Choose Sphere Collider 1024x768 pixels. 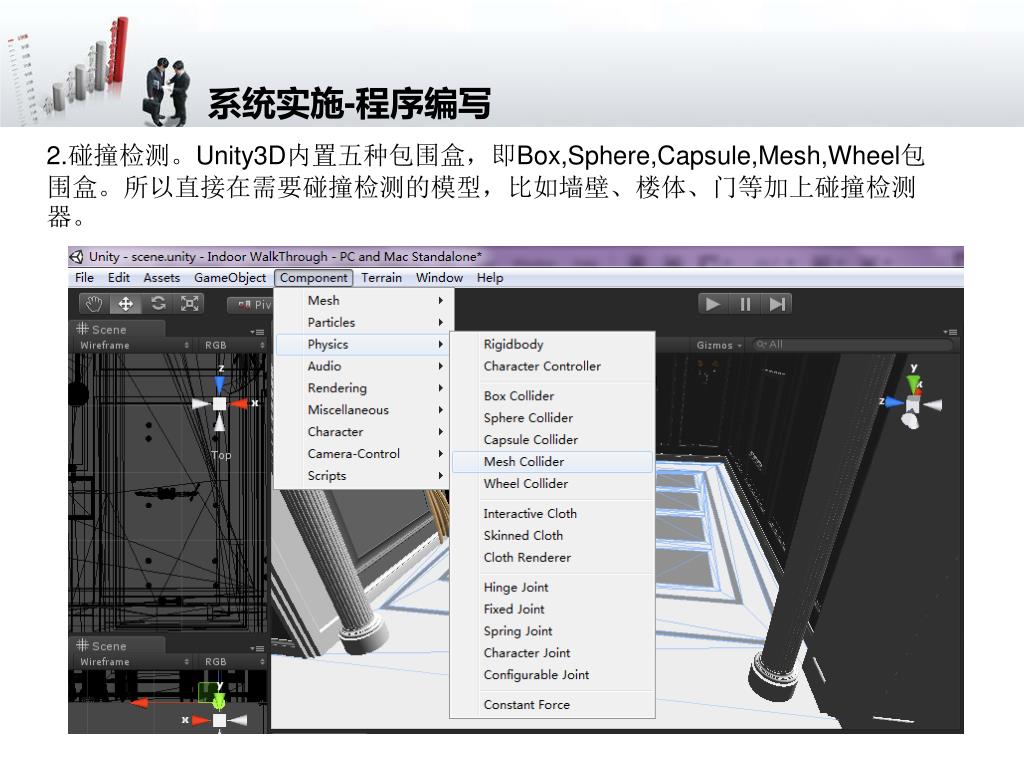552,418
